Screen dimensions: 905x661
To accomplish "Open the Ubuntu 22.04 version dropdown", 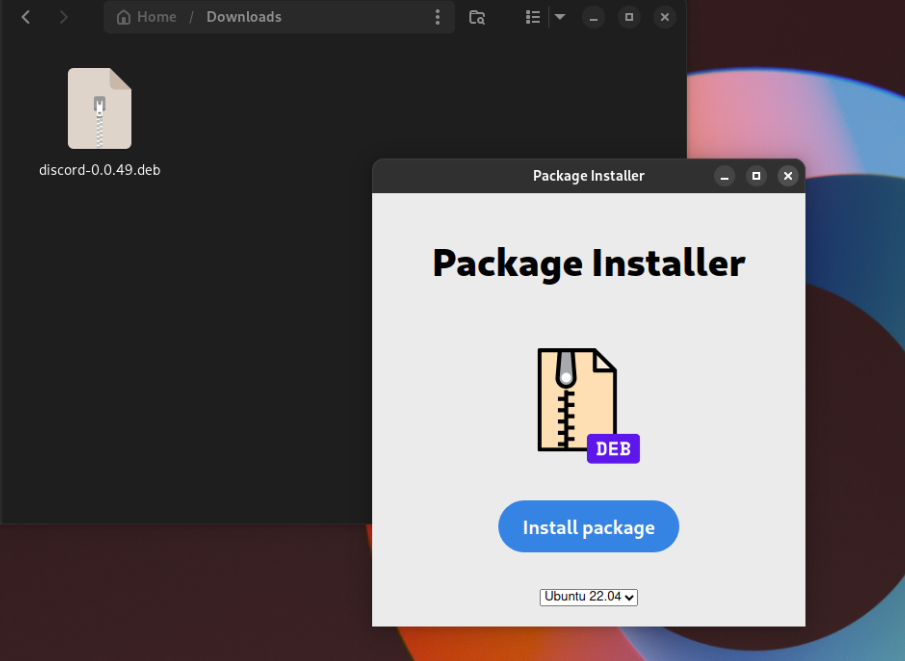I will (x=588, y=597).
